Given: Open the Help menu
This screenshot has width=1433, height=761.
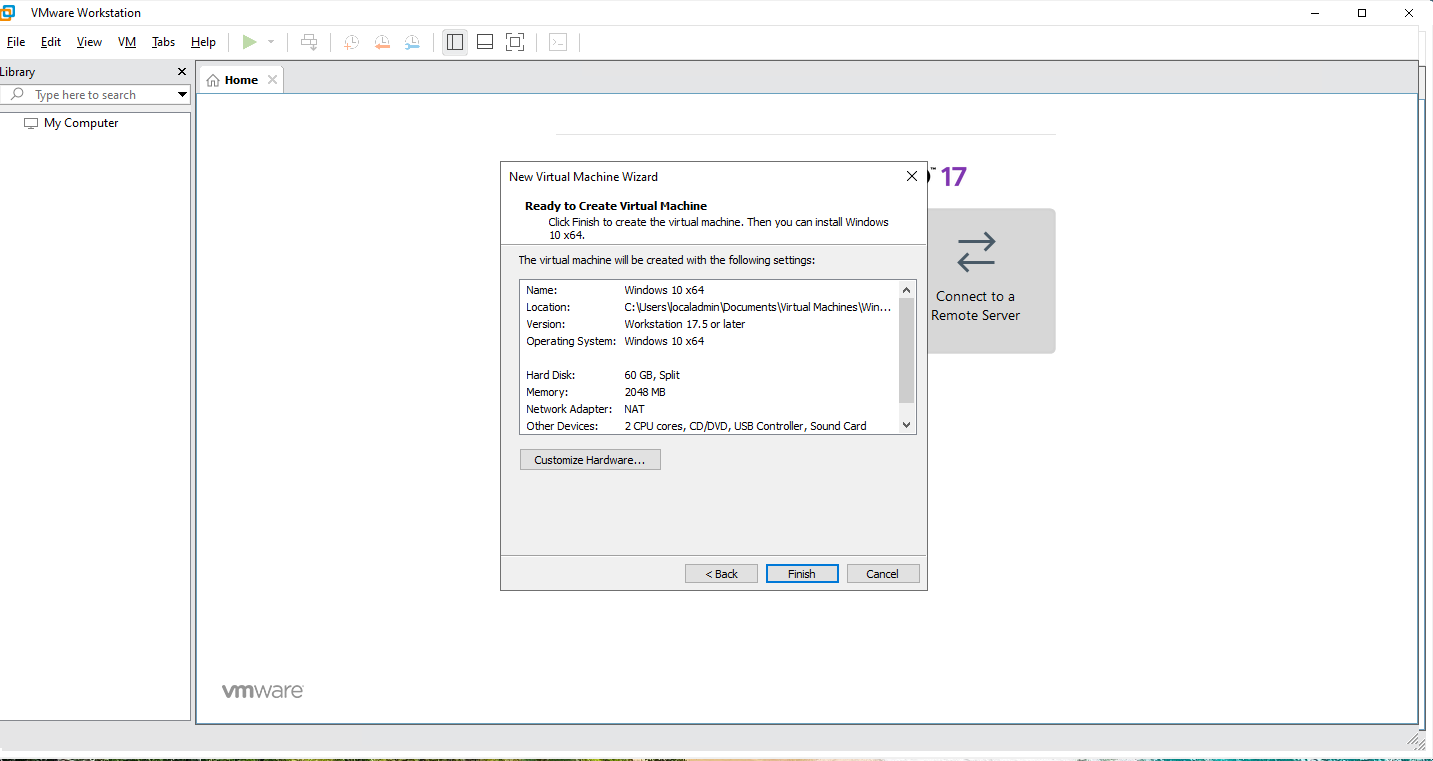Looking at the screenshot, I should (204, 42).
